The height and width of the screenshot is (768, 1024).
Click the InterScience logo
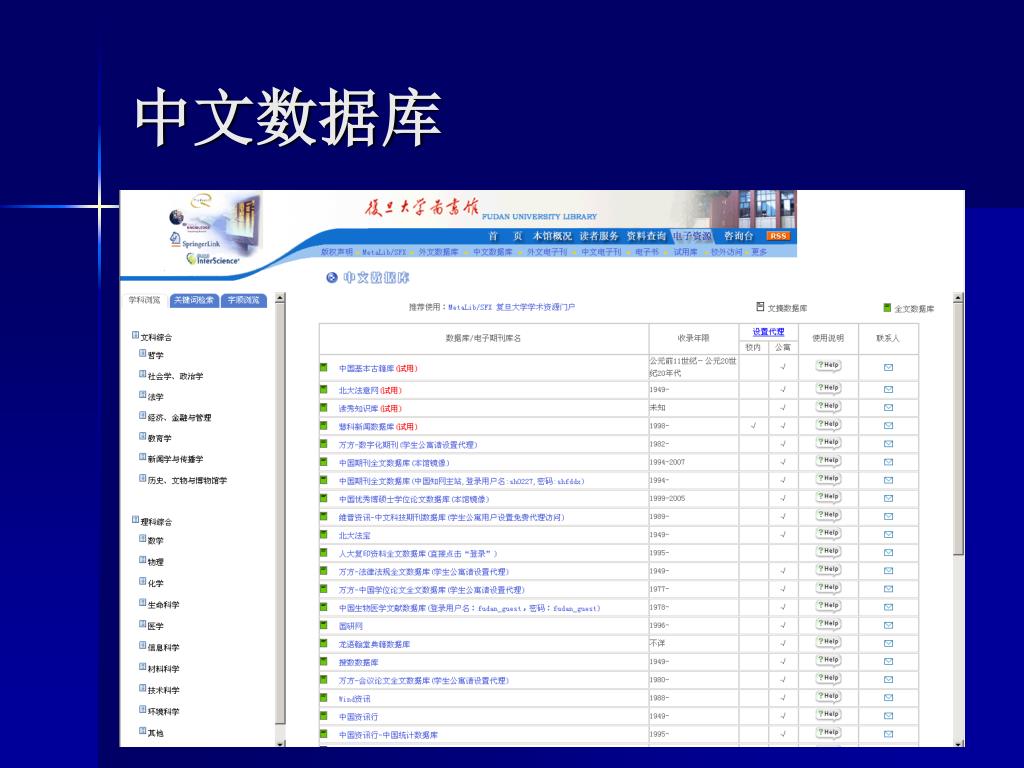point(213,259)
